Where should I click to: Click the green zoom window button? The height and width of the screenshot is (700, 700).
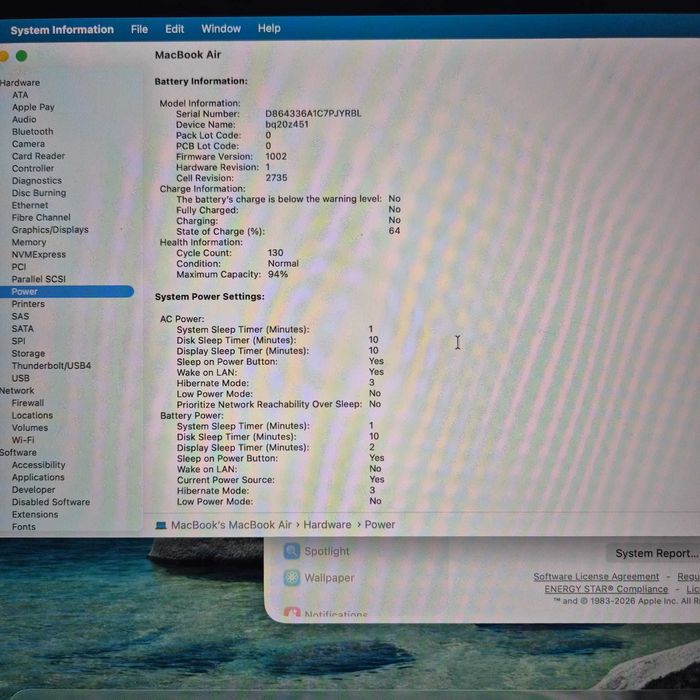coord(21,56)
